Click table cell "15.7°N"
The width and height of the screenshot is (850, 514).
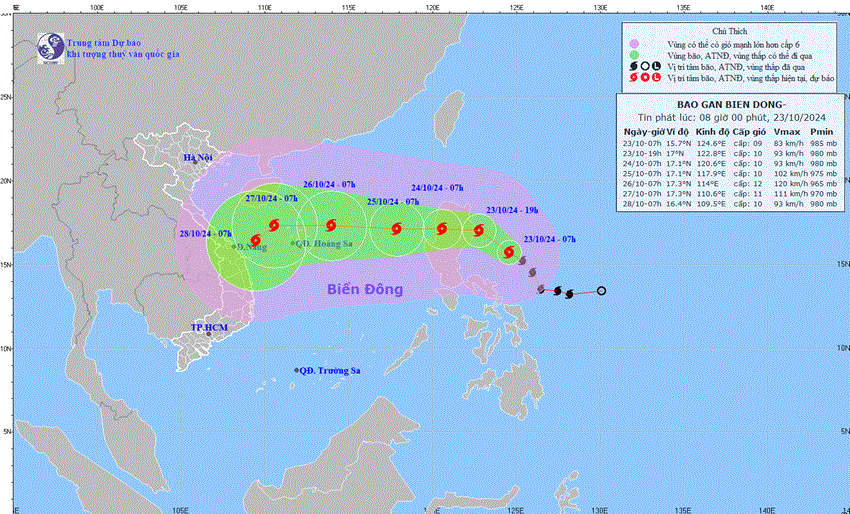(x=679, y=144)
